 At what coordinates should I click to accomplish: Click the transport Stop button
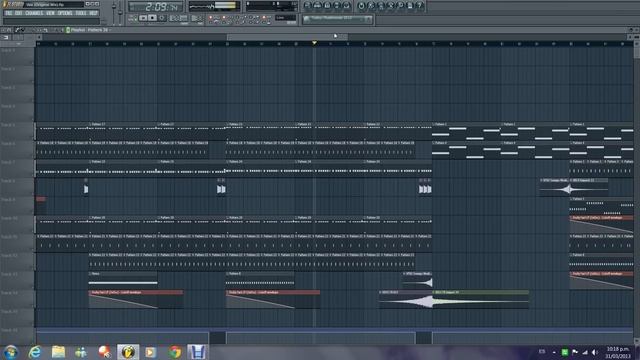[152, 18]
